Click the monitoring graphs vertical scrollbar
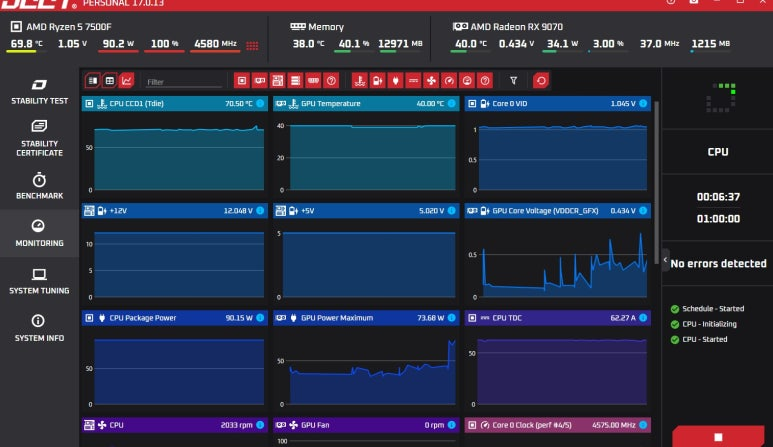 coord(656,182)
